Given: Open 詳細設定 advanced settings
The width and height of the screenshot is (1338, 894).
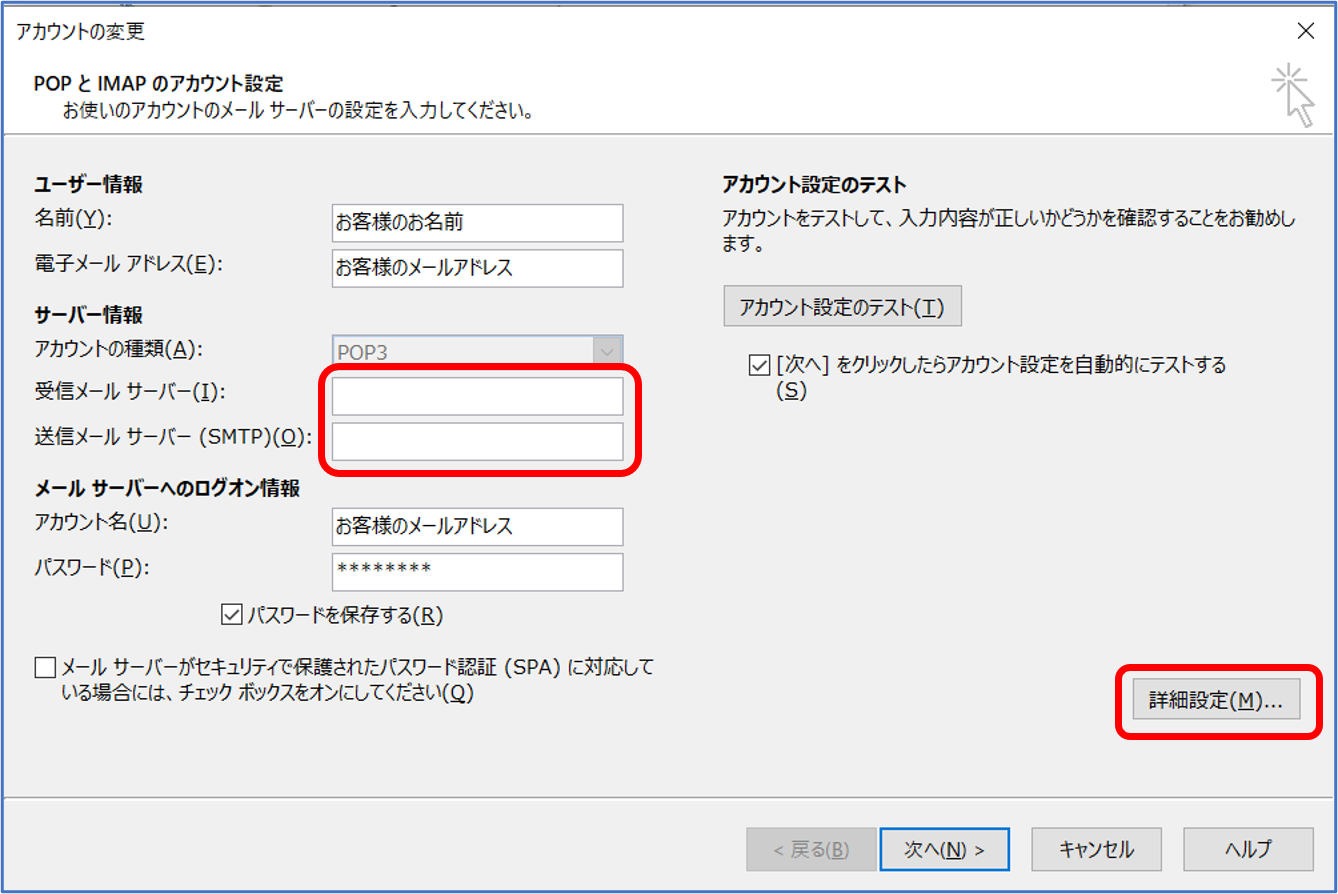Looking at the screenshot, I should click(1215, 701).
